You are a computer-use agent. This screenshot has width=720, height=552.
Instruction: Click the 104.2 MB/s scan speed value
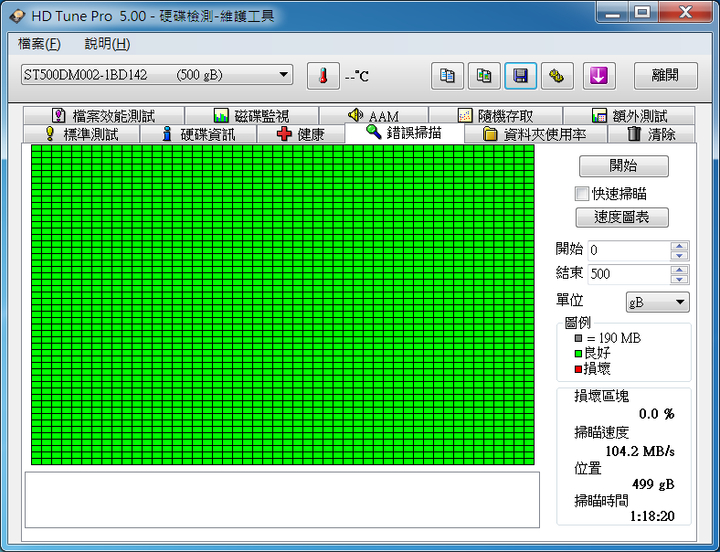(640, 451)
